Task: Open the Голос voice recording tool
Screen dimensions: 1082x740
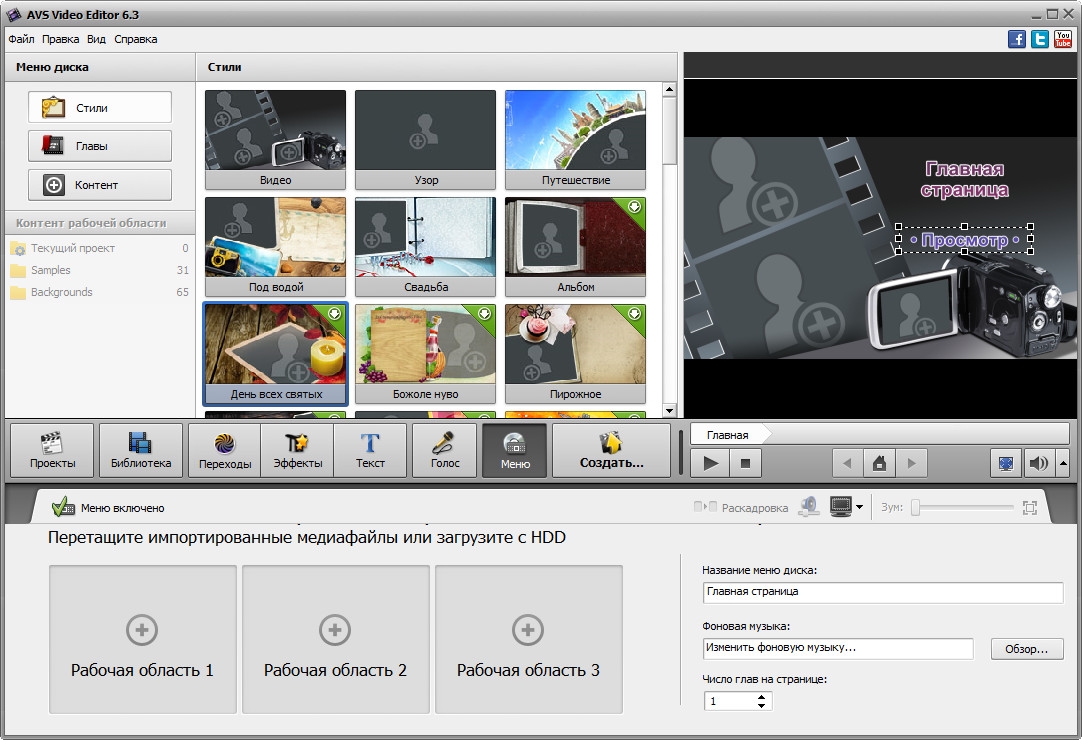Action: (444, 450)
